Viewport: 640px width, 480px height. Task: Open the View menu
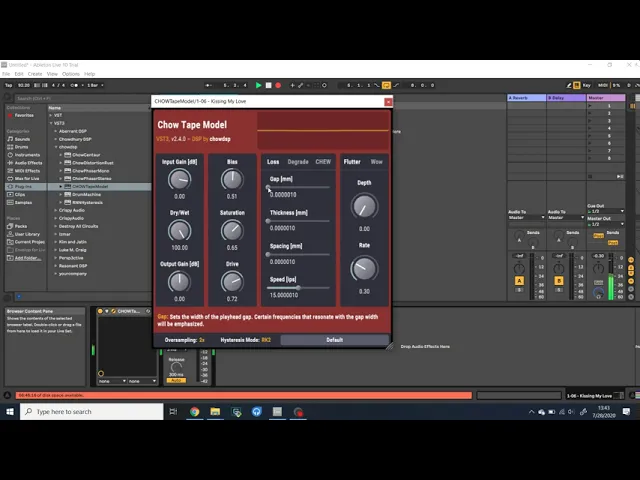click(52, 74)
